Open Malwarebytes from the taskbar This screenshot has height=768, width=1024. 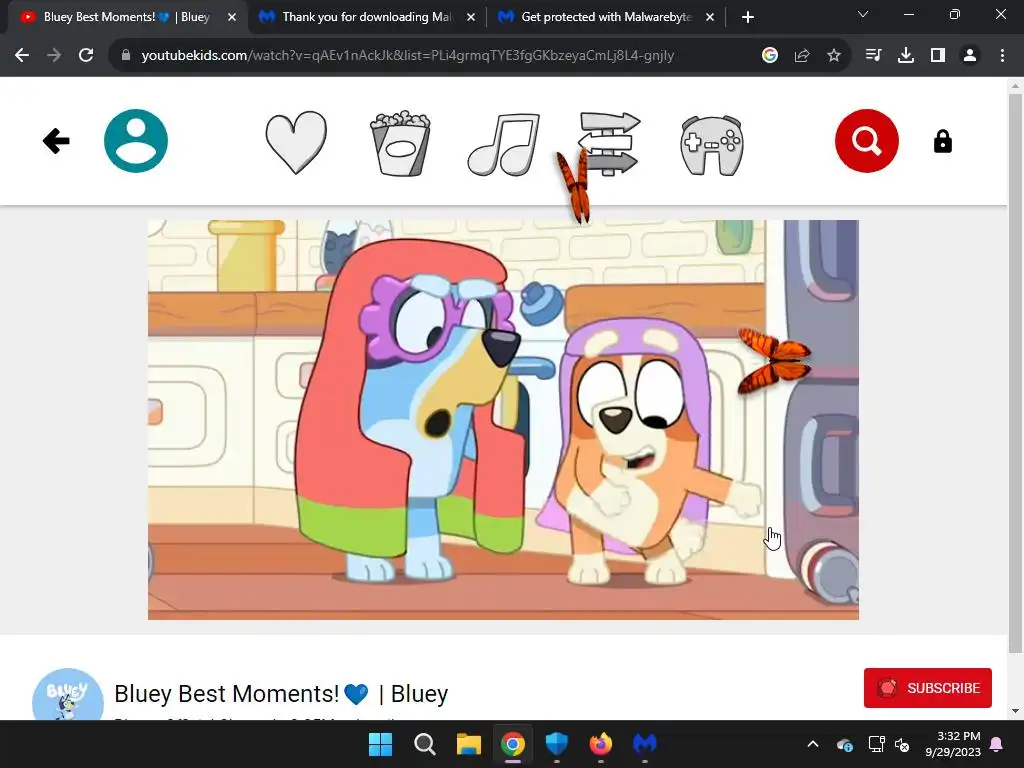coord(645,744)
